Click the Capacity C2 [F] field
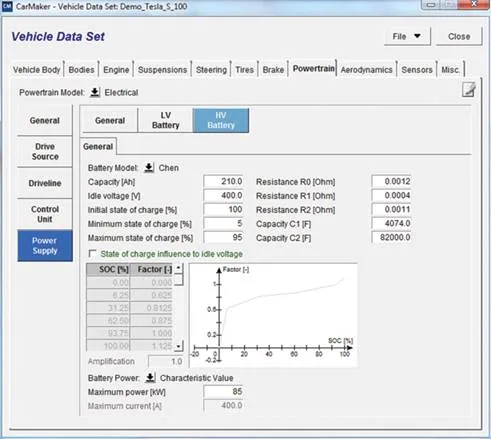 click(x=391, y=238)
